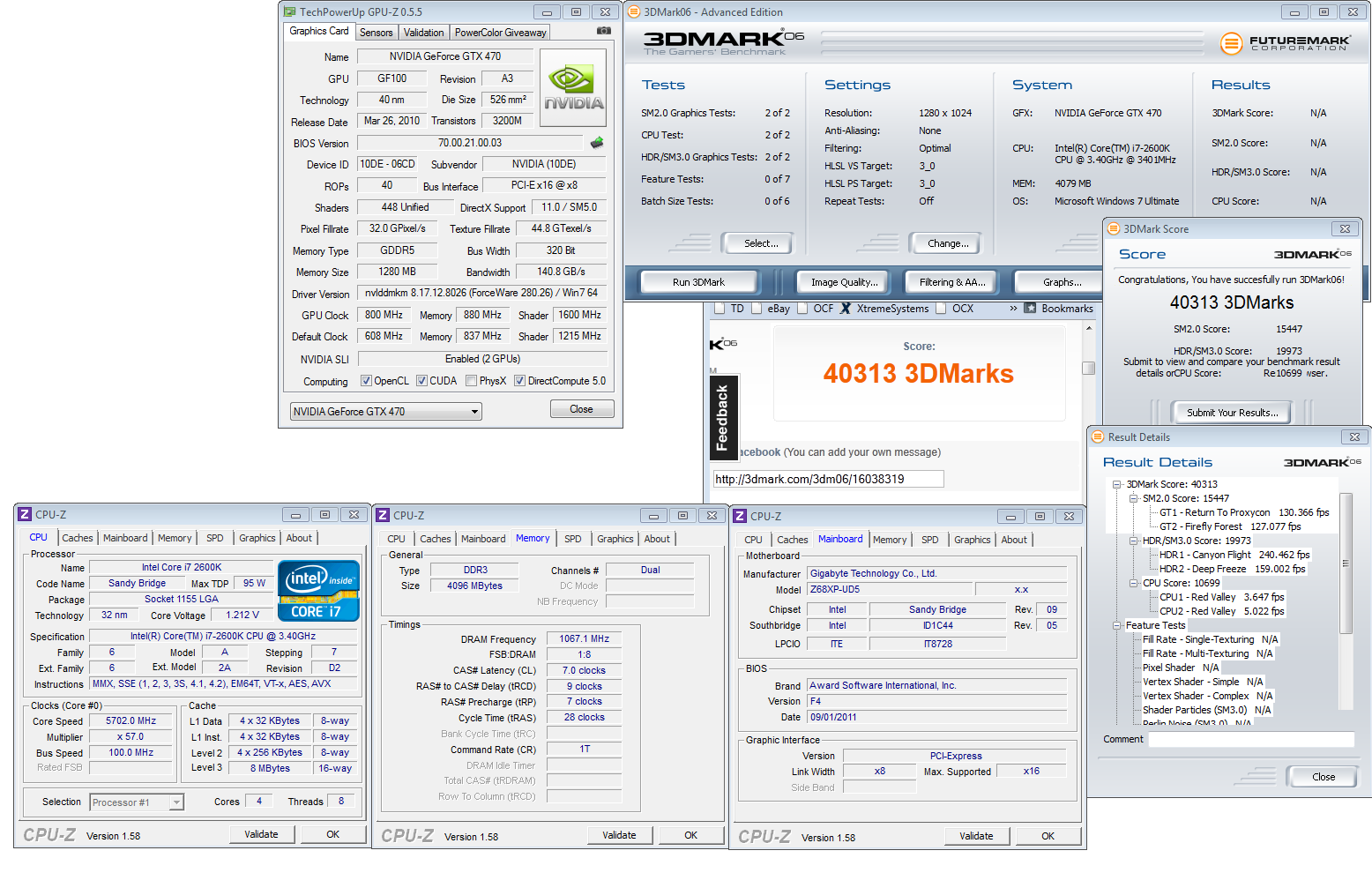Open Filtering & AA... options
This screenshot has width=1372, height=873.
pos(952,282)
